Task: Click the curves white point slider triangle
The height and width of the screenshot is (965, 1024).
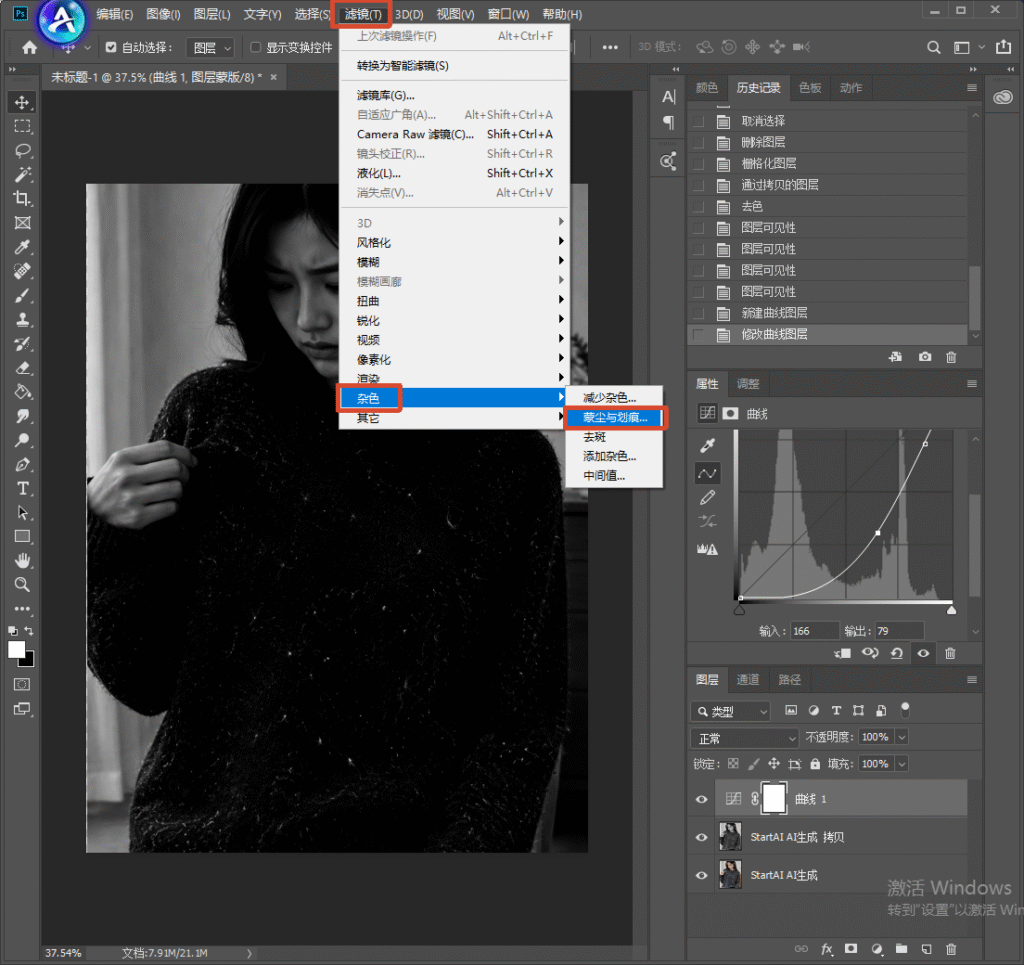Action: click(x=952, y=610)
